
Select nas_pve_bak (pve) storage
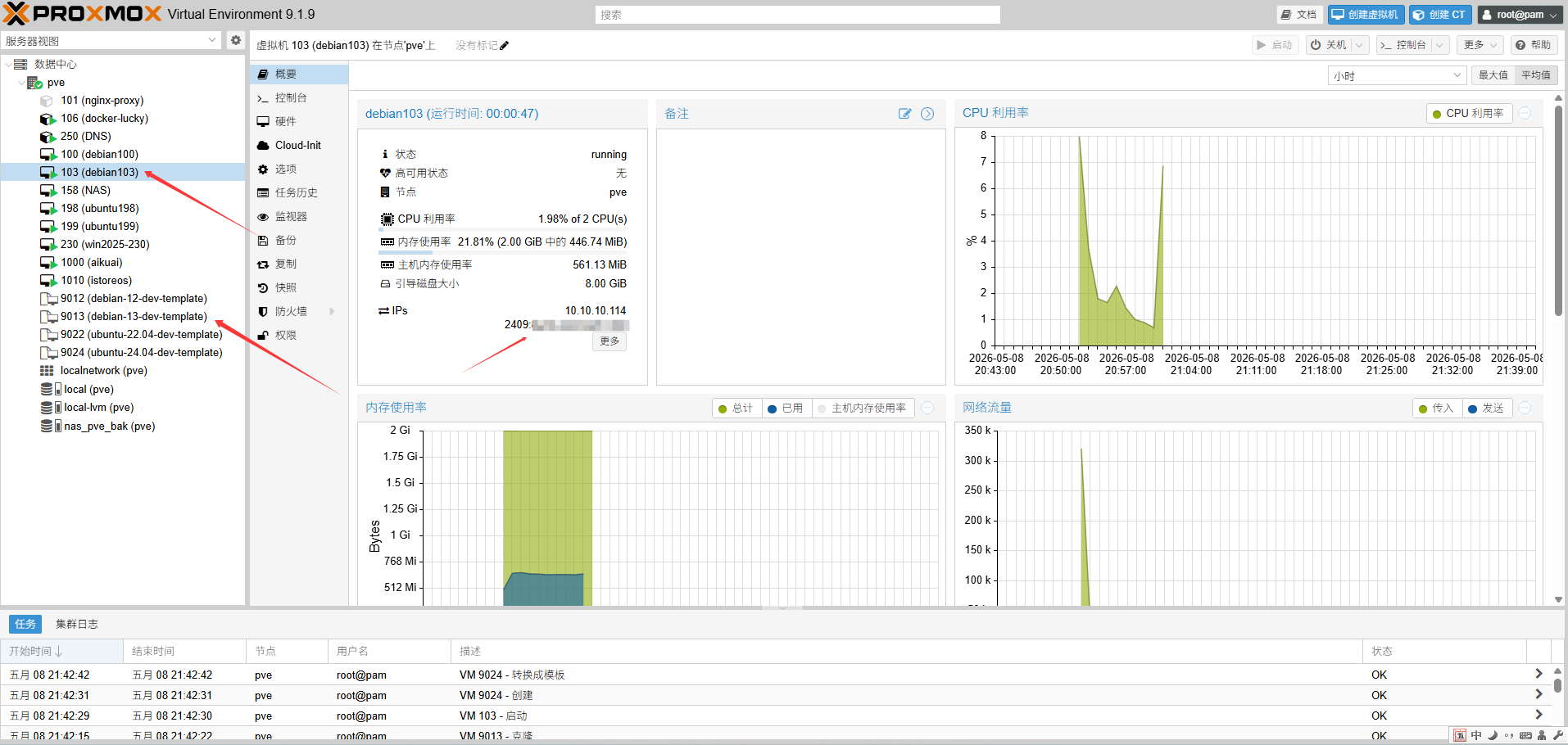[x=110, y=427]
